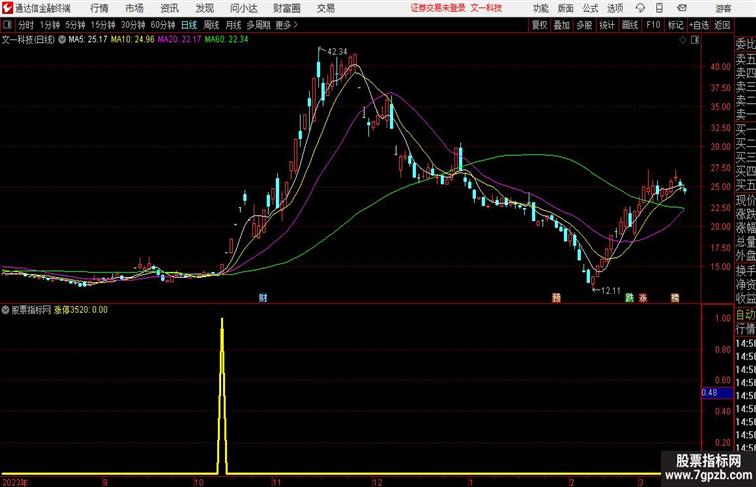The width and height of the screenshot is (756, 487).
Task: Click the 画线 toolbar button
Action: (630, 25)
